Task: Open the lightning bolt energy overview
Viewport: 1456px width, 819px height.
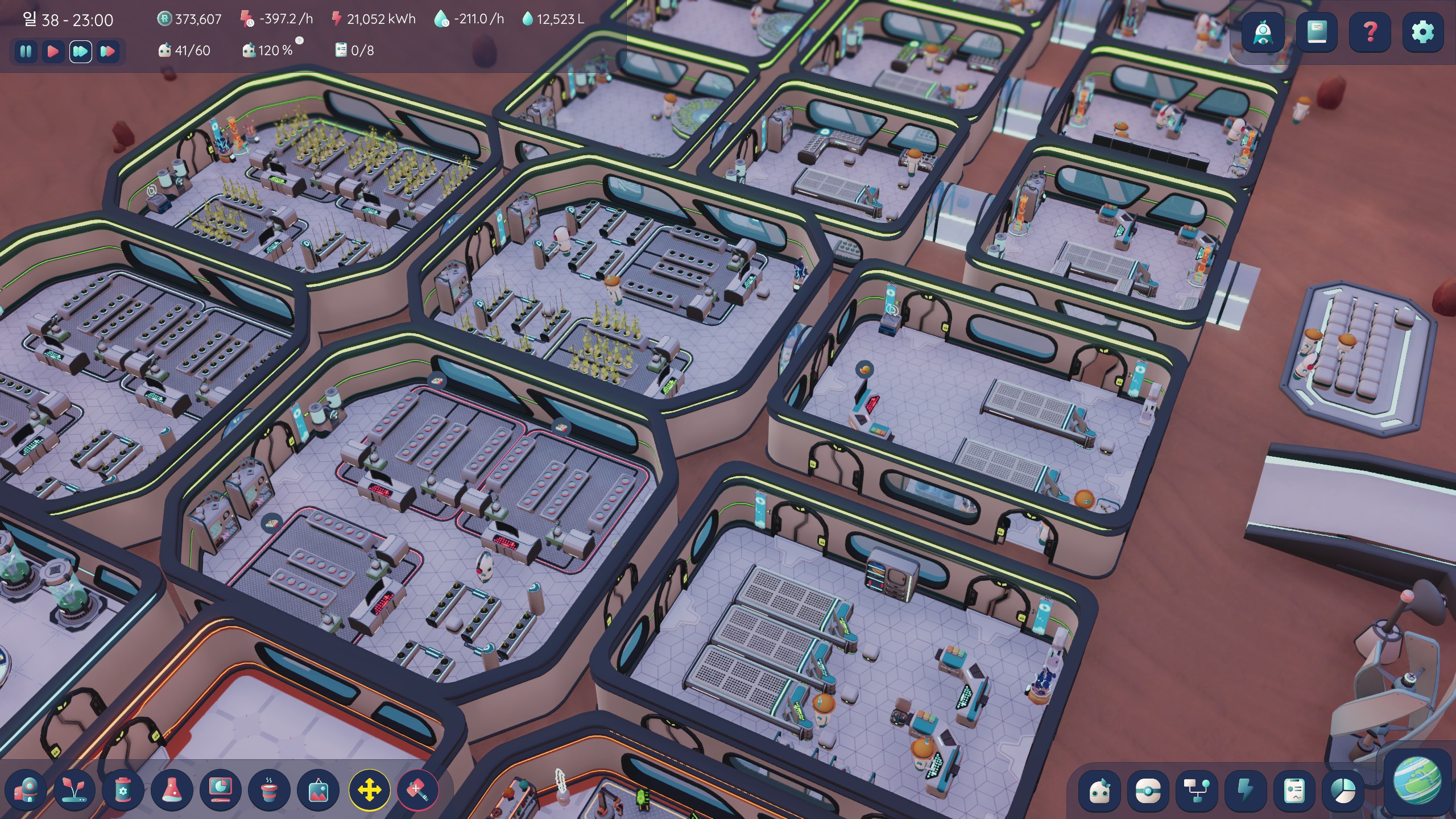Action: 1246,791
